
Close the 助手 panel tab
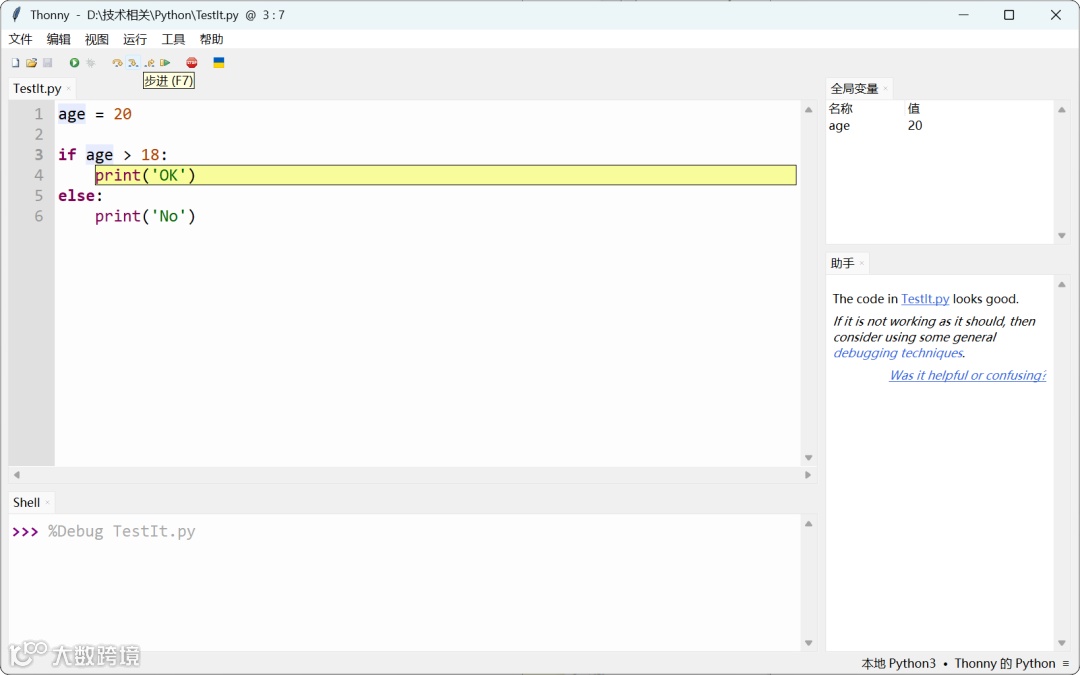862,263
